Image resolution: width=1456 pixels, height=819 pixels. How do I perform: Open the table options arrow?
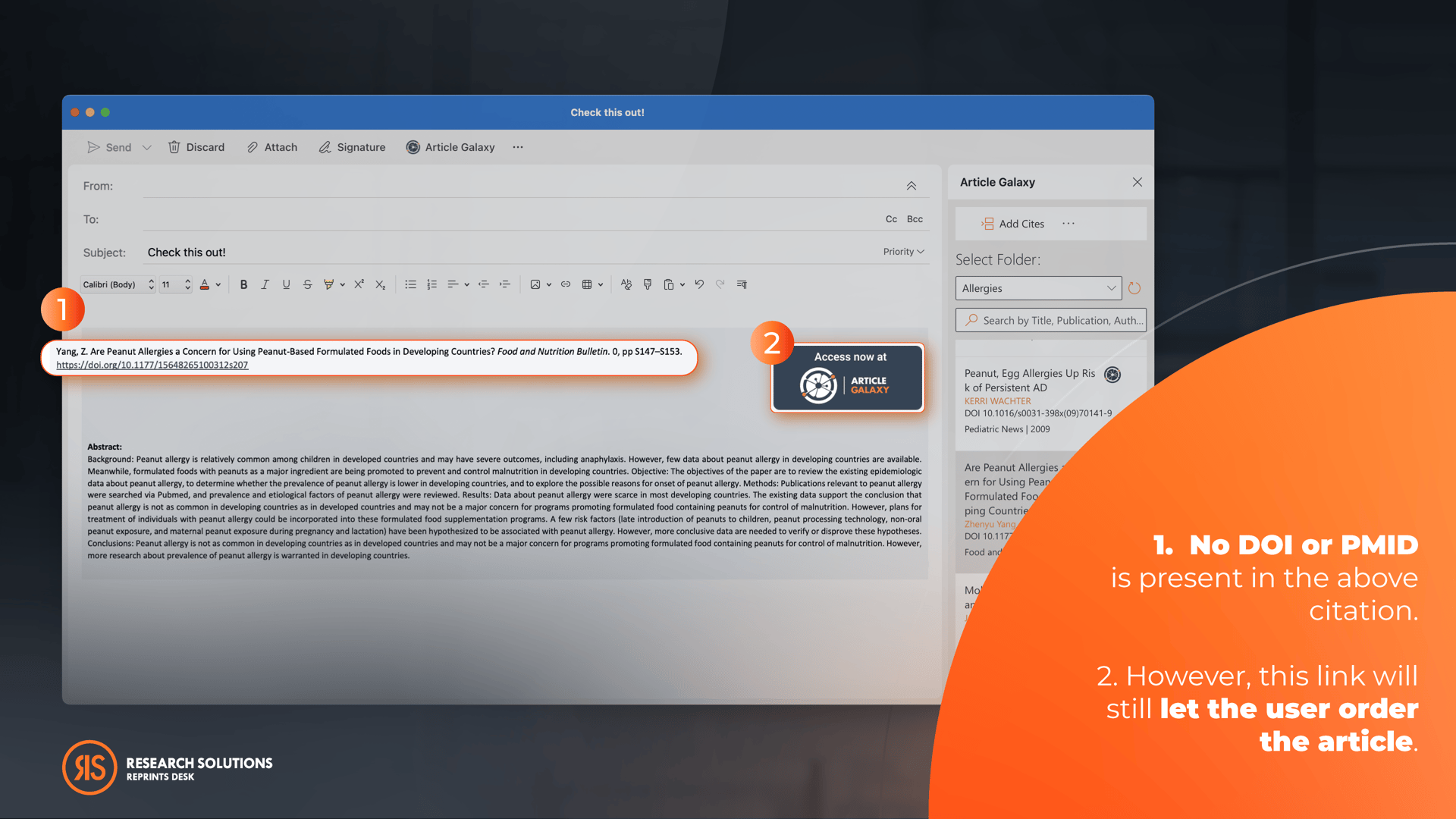click(601, 285)
